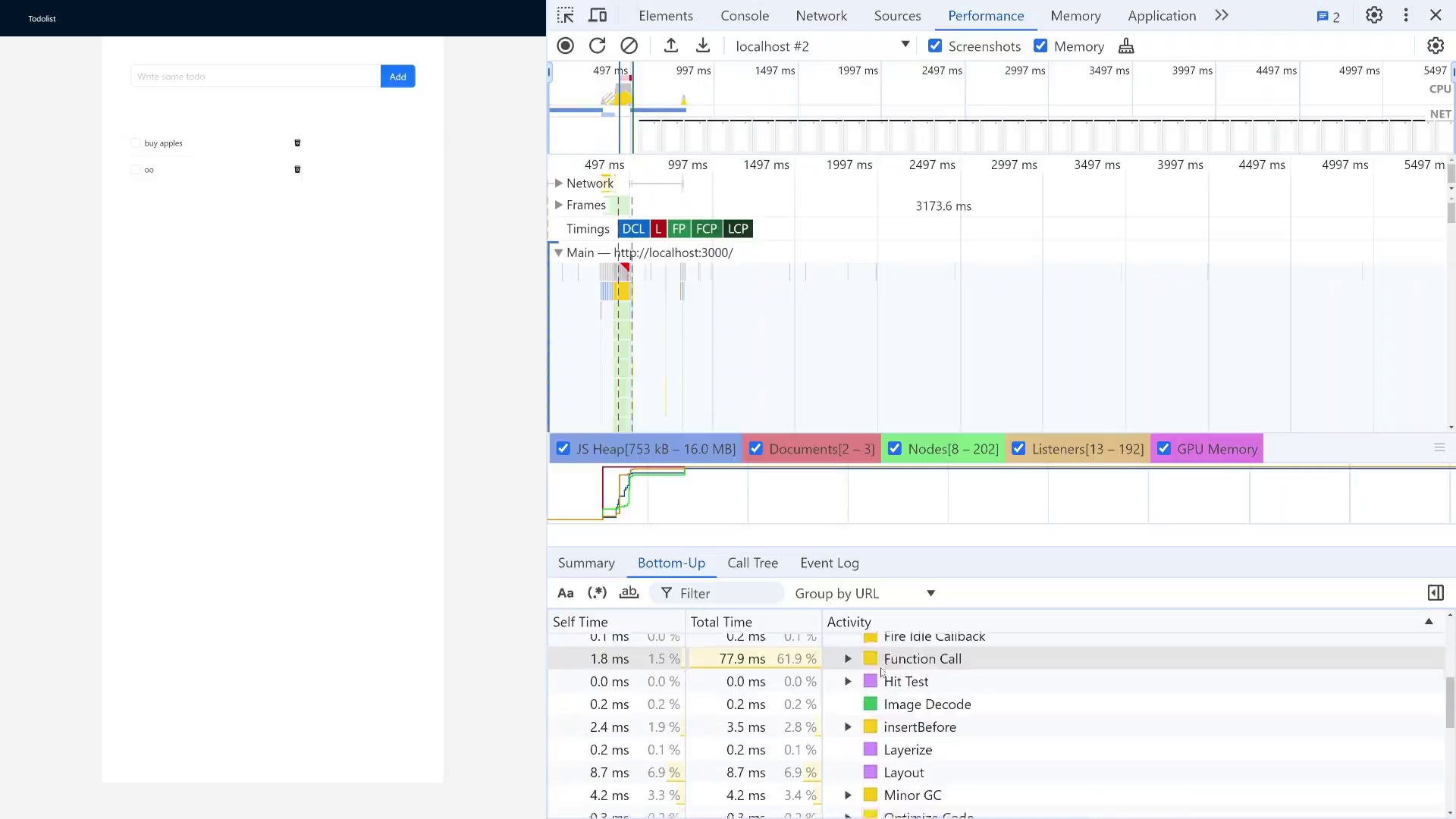Click the DCL timing marker
This screenshot has height=819, width=1456.
click(633, 229)
